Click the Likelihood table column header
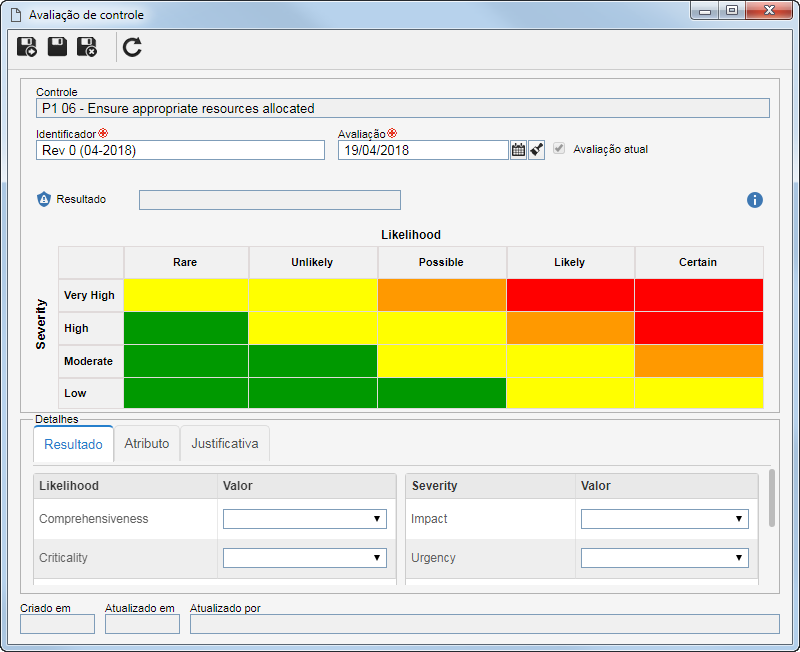Image resolution: width=800 pixels, height=652 pixels. [126, 486]
